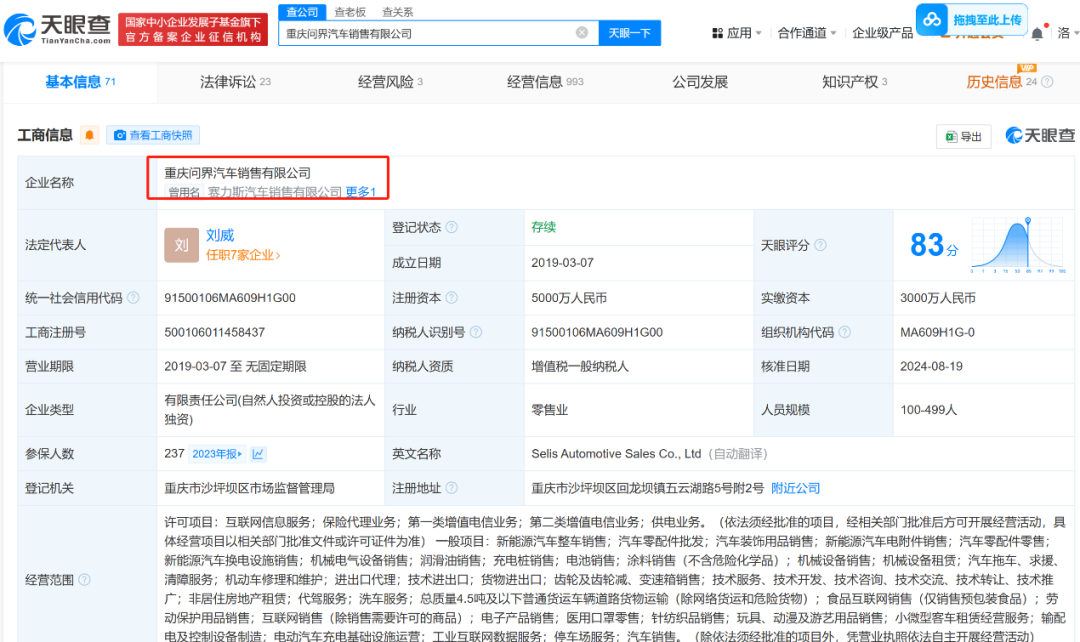This screenshot has width=1080, height=642.
Task: Open the 2023年报 year selector
Action: (217, 454)
